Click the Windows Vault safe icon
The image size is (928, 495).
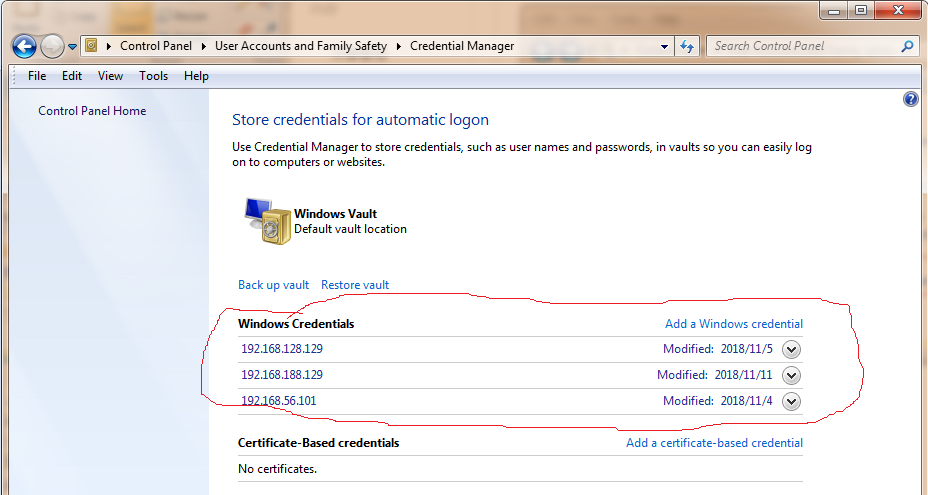point(267,221)
